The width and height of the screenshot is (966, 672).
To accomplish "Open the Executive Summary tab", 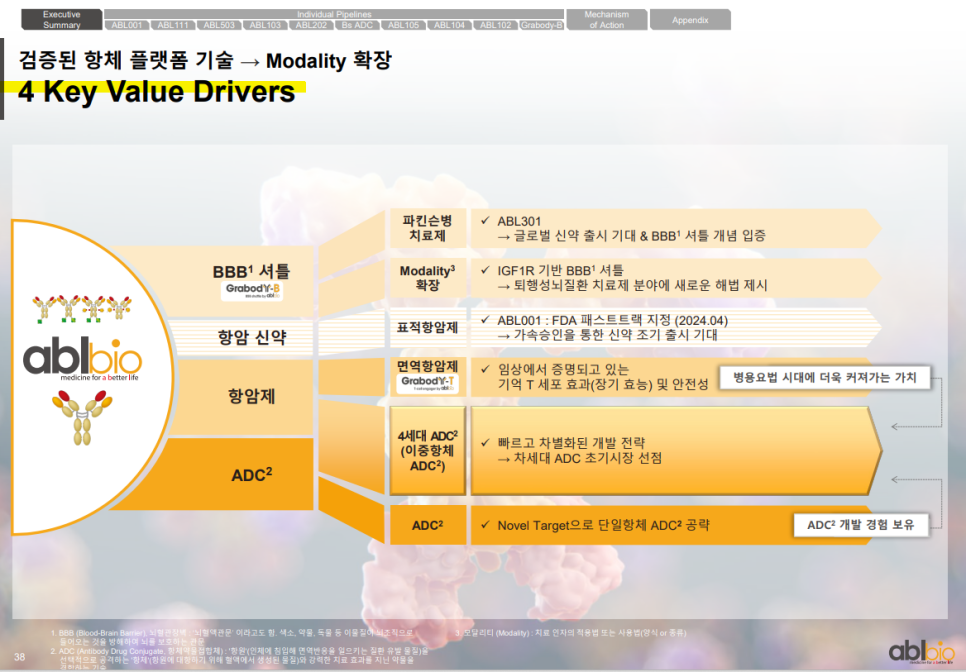I will [x=62, y=20].
